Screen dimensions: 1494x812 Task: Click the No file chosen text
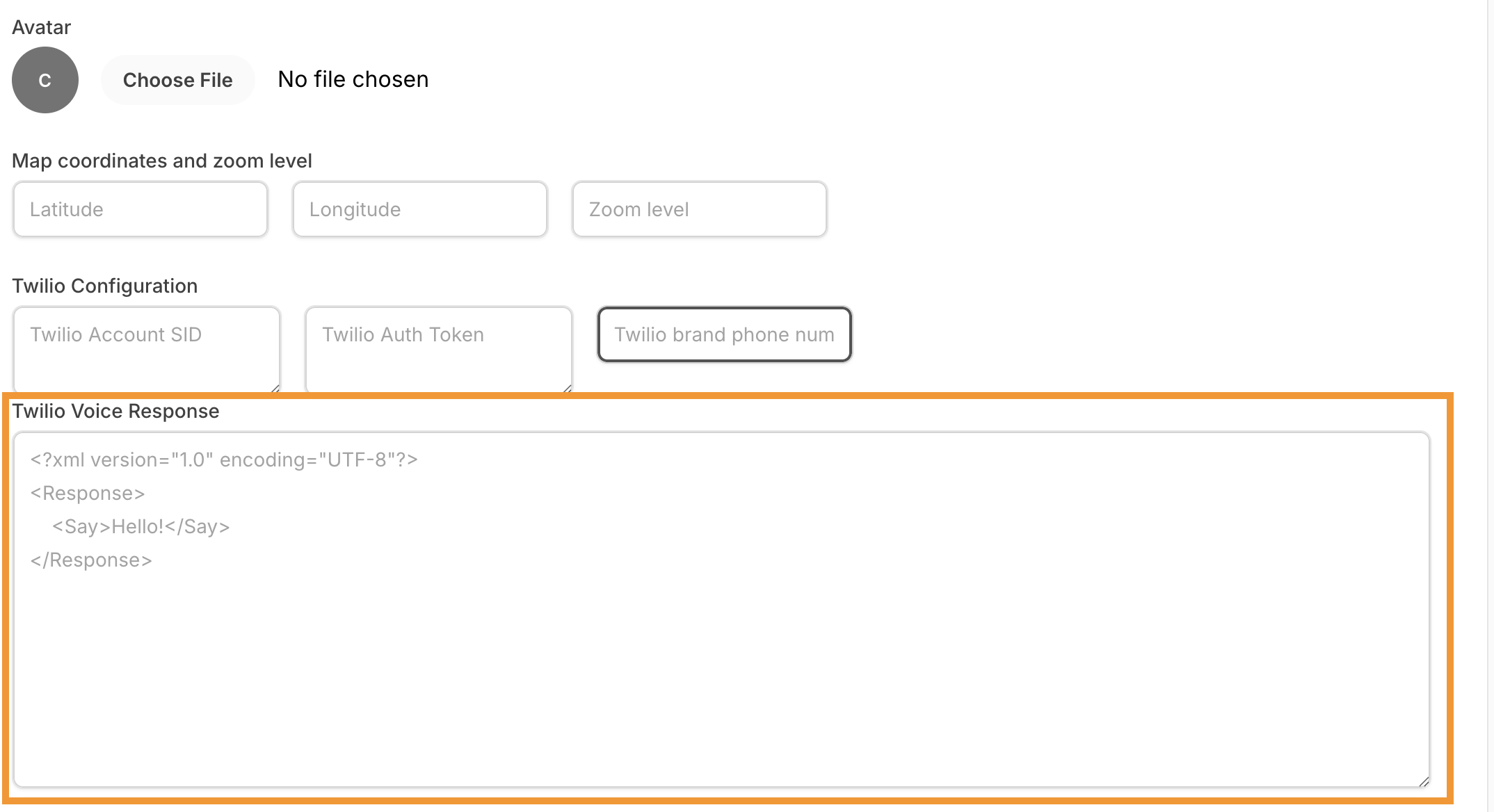click(x=353, y=80)
